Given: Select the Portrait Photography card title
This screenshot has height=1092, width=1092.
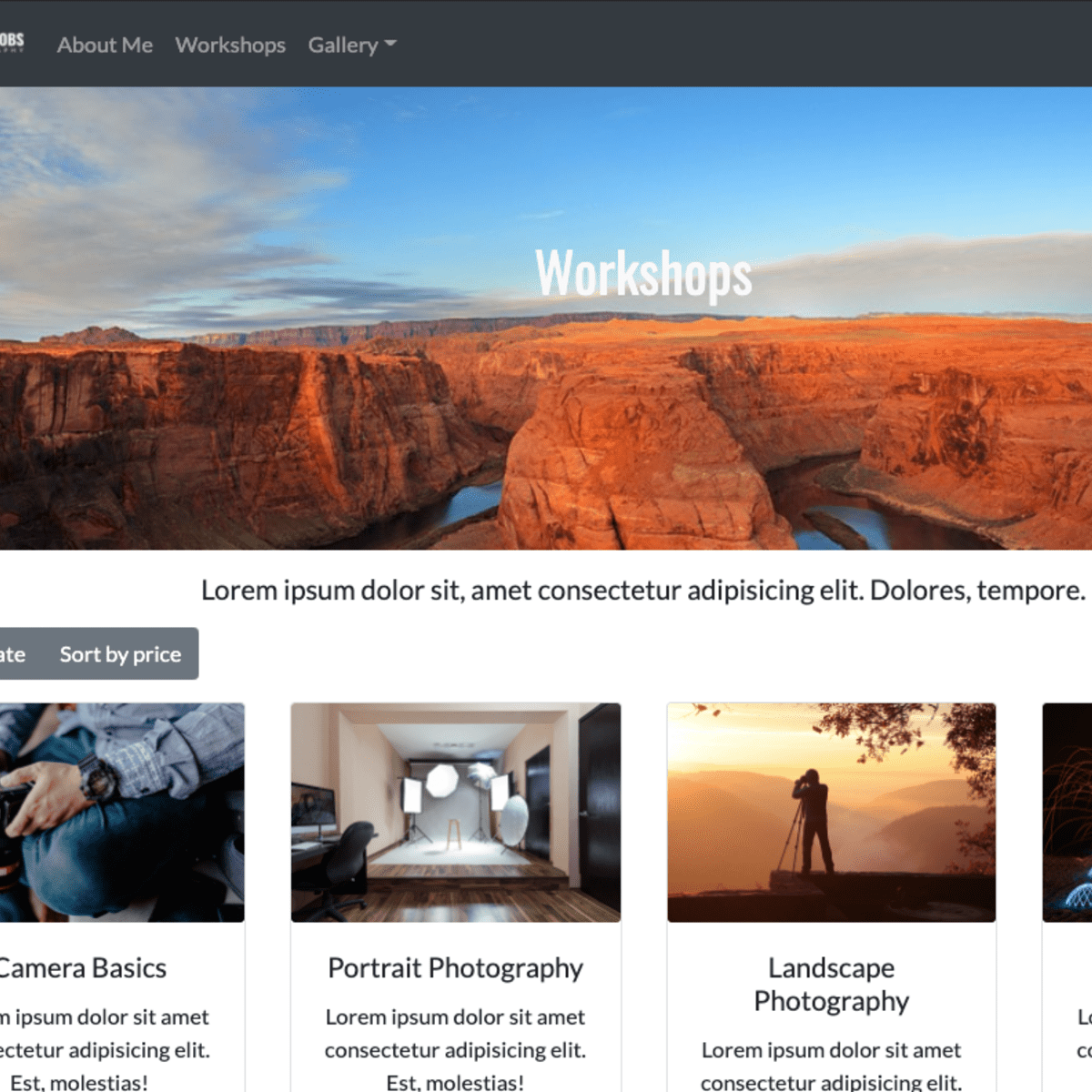Looking at the screenshot, I should pos(456,968).
